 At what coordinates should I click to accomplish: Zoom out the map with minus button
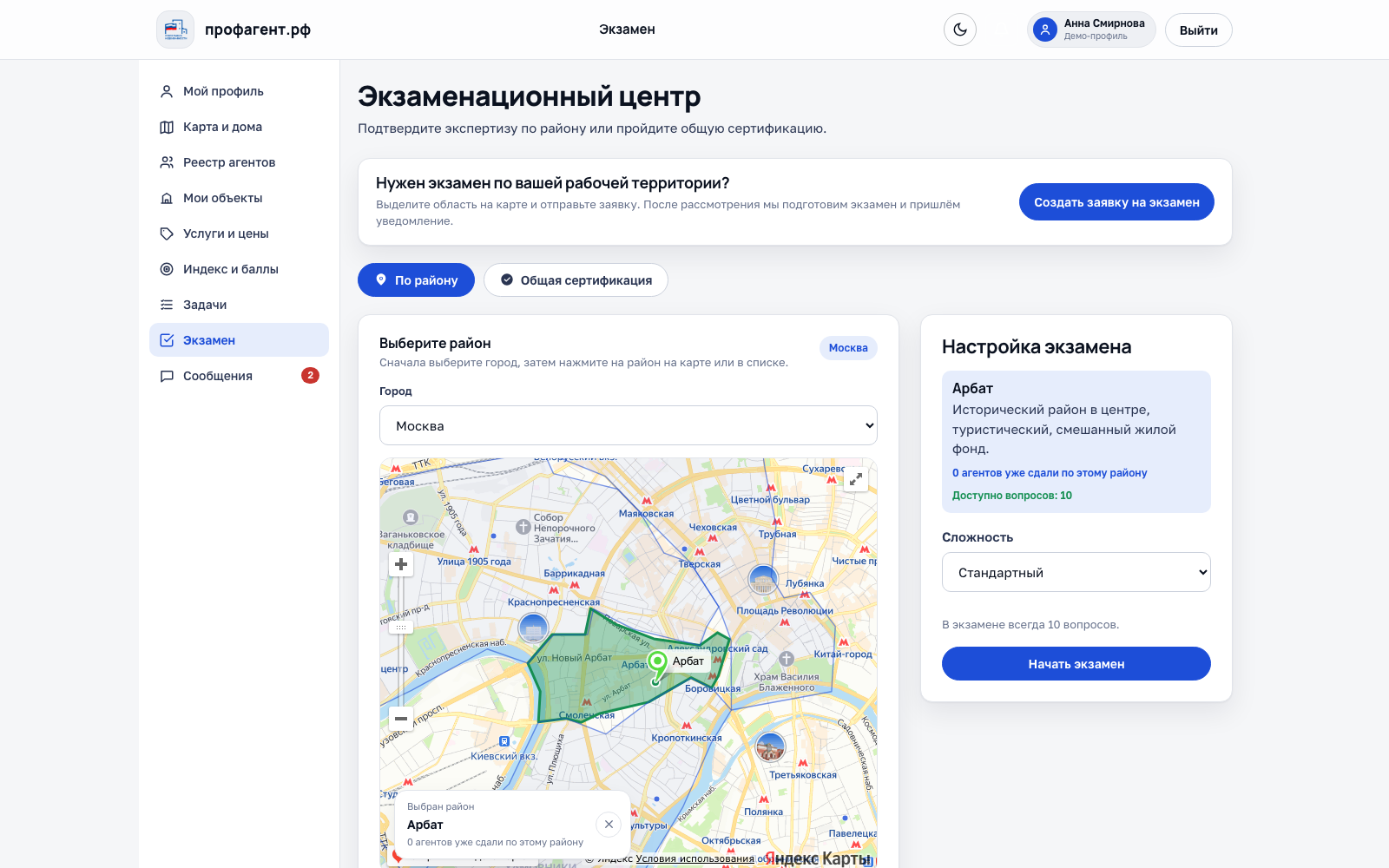(401, 718)
